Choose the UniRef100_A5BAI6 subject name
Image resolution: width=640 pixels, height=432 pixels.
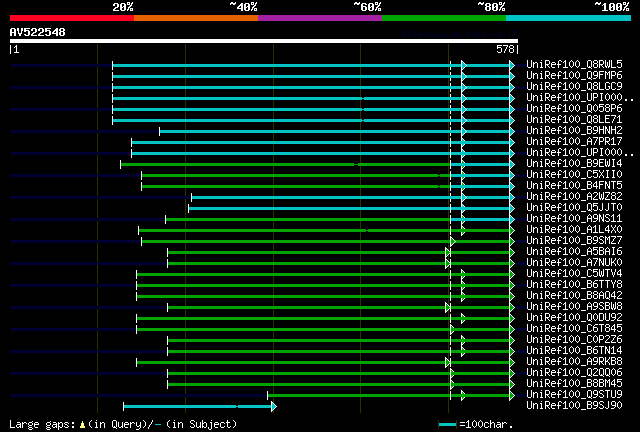pos(574,252)
